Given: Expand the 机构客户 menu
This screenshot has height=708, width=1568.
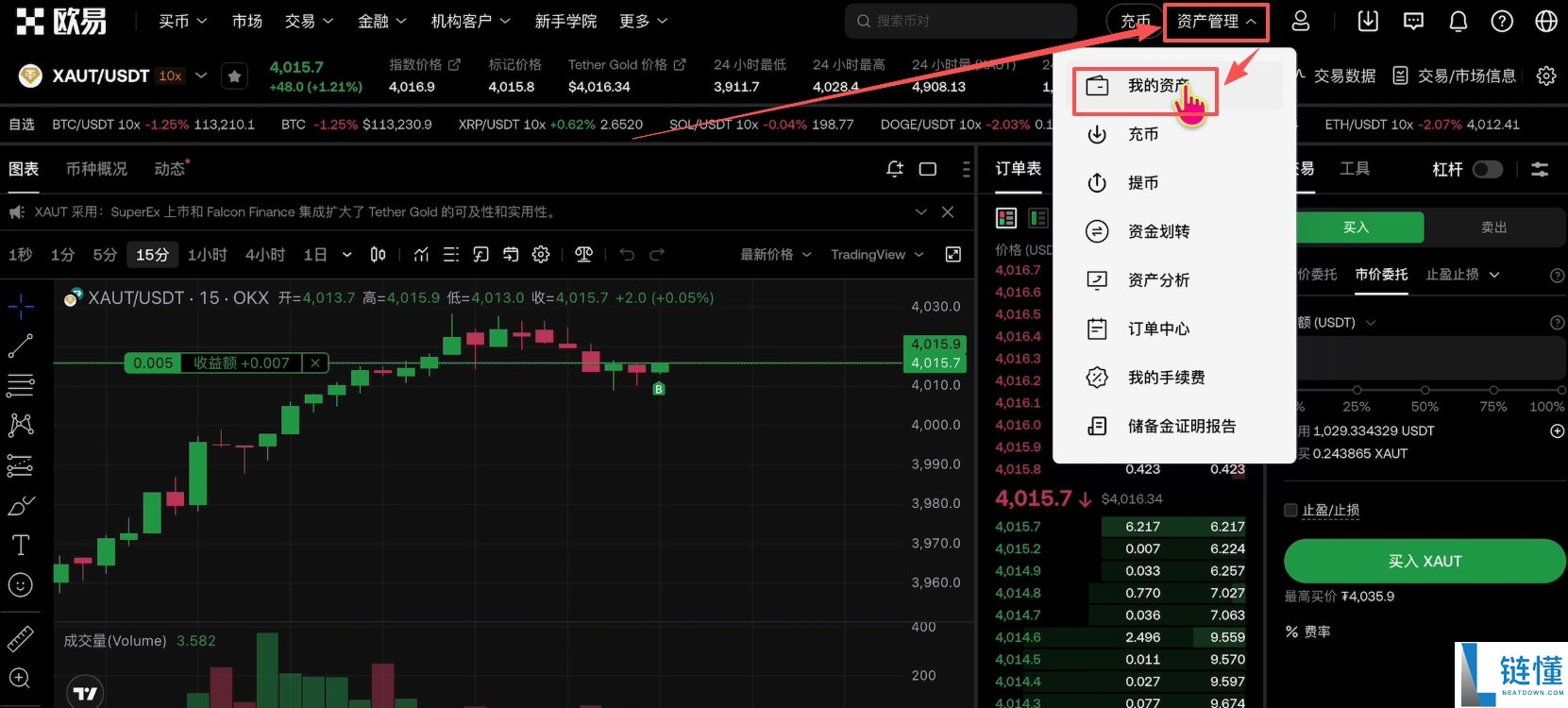Looking at the screenshot, I should coord(470,21).
